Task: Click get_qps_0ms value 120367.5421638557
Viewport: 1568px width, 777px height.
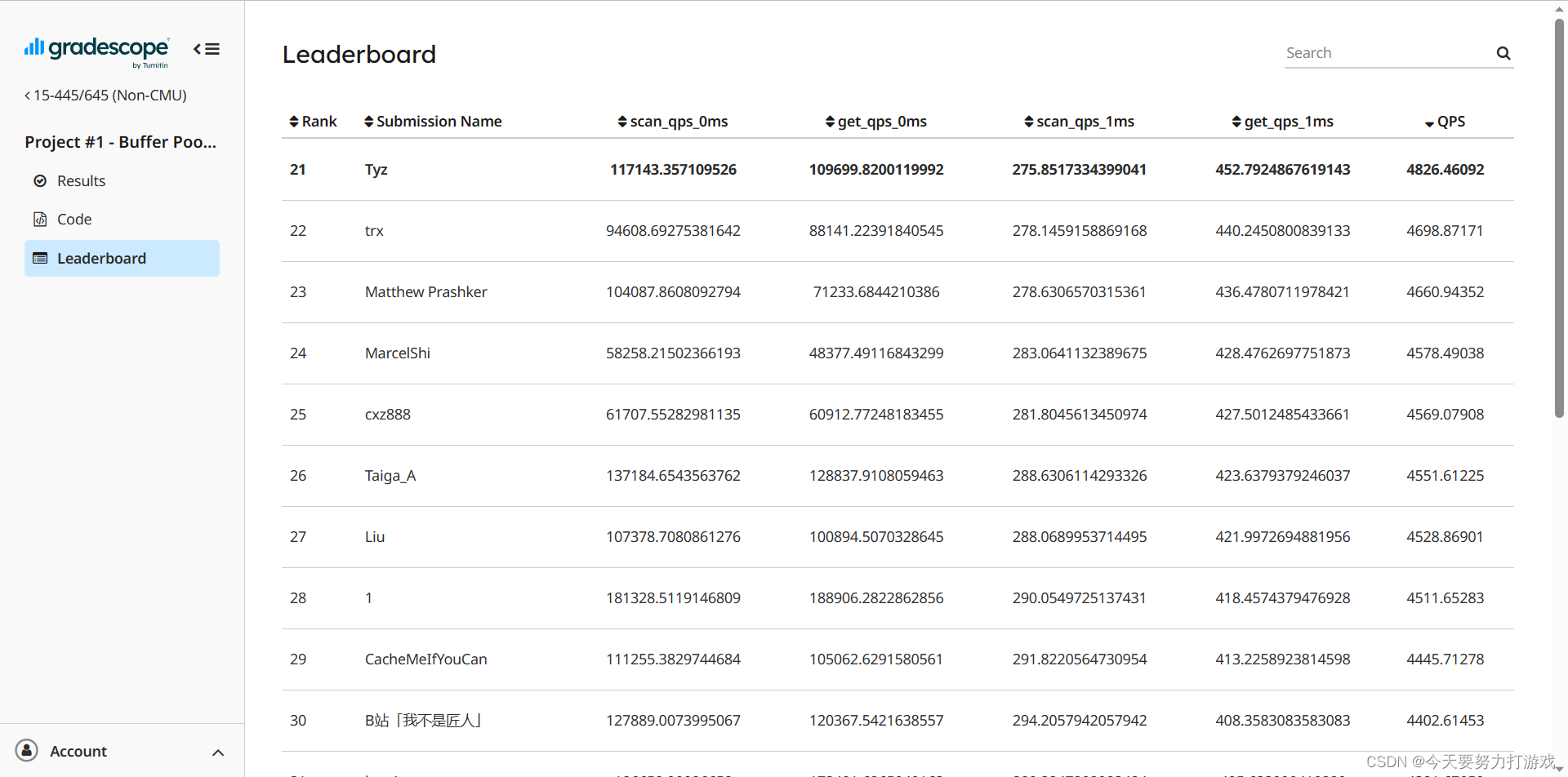Action: (876, 721)
